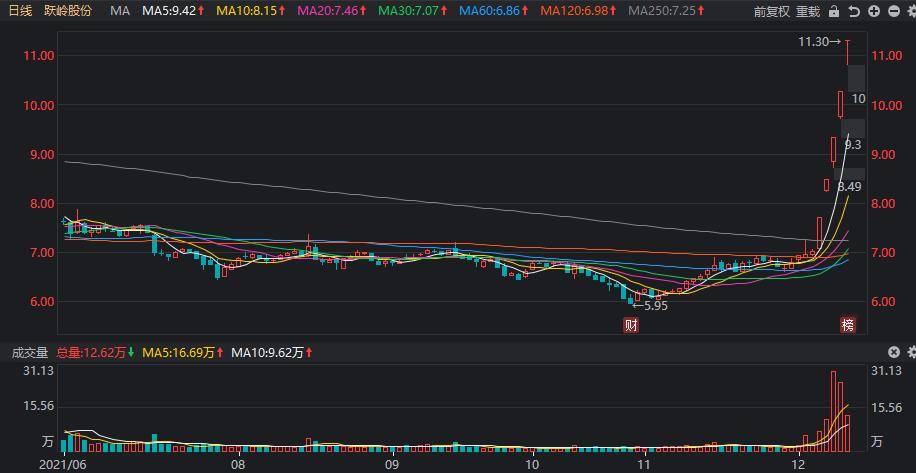Click the 财 financial report marker
Screen dimensions: 916x473
(631, 325)
